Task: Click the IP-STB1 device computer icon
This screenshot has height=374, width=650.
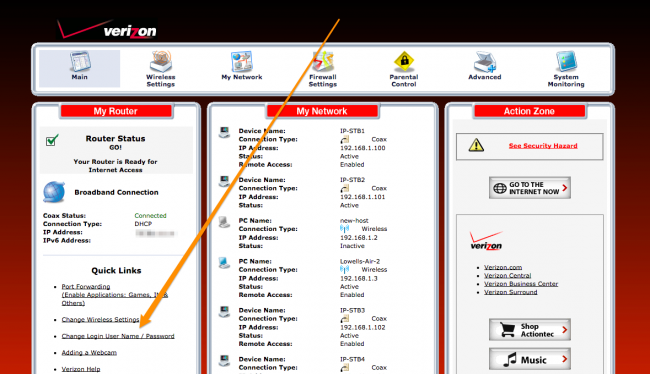Action: click(x=224, y=133)
